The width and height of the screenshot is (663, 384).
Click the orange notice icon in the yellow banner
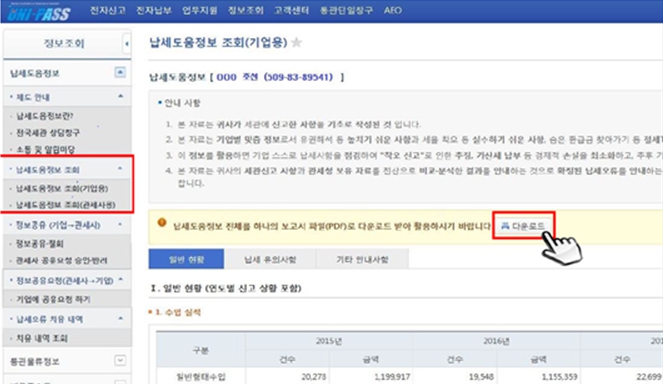click(x=162, y=222)
